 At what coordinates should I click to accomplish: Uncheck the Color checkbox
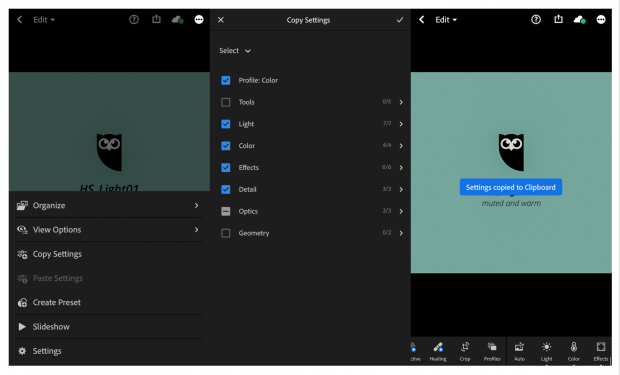[226, 146]
